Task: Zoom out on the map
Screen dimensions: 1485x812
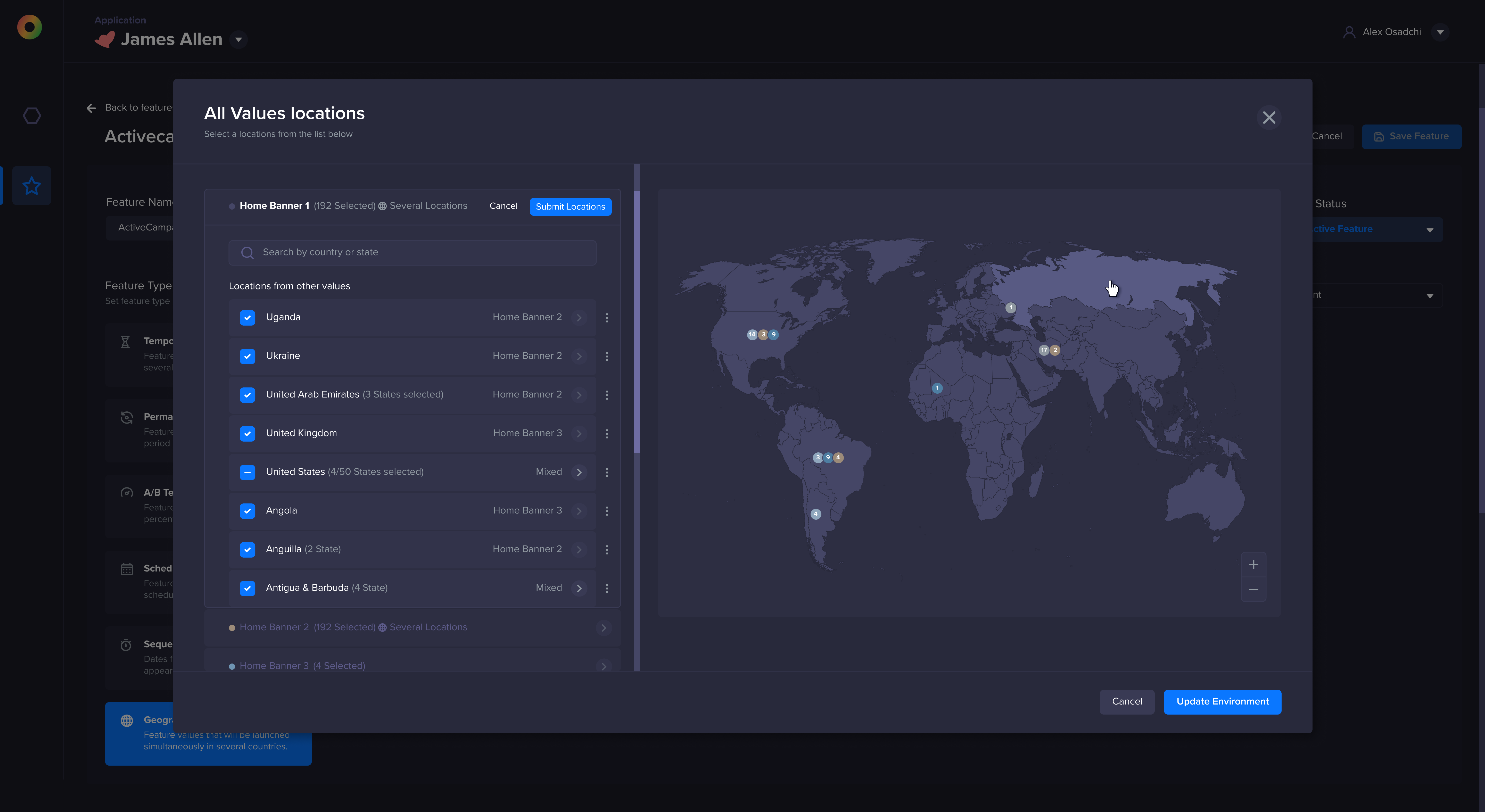Action: 1253,589
